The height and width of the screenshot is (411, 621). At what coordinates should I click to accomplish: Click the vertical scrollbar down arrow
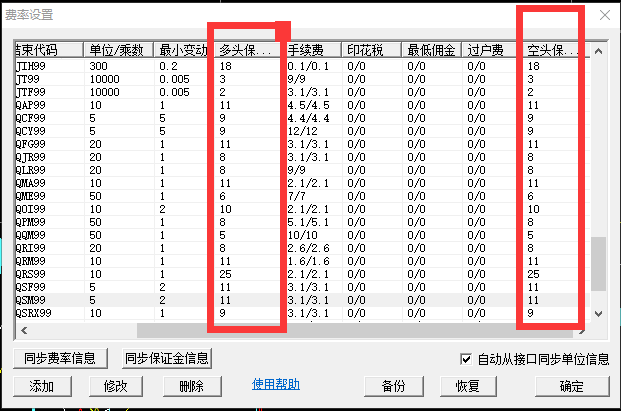click(598, 314)
